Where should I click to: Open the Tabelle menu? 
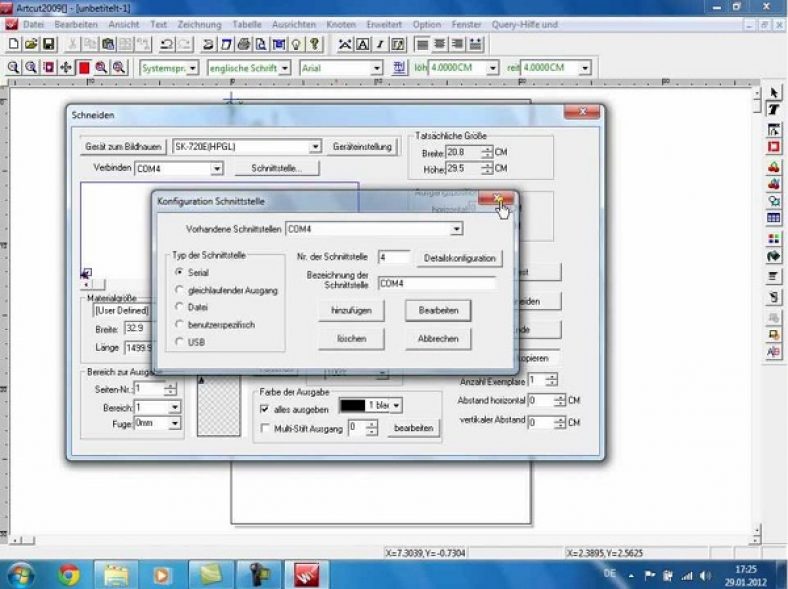pyautogui.click(x=245, y=22)
